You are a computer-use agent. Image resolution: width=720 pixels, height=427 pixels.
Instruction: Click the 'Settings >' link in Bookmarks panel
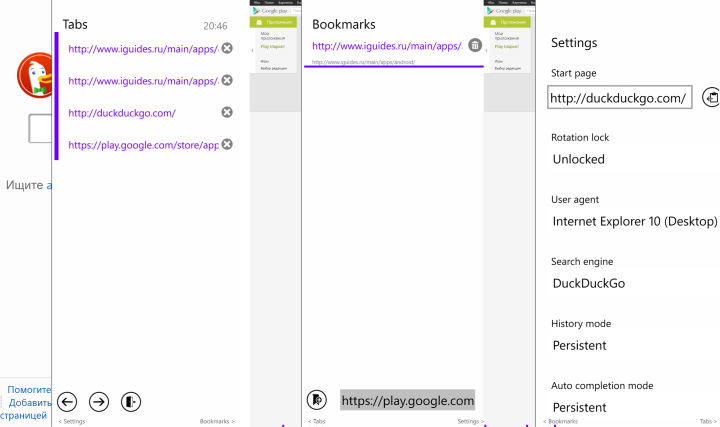click(471, 421)
